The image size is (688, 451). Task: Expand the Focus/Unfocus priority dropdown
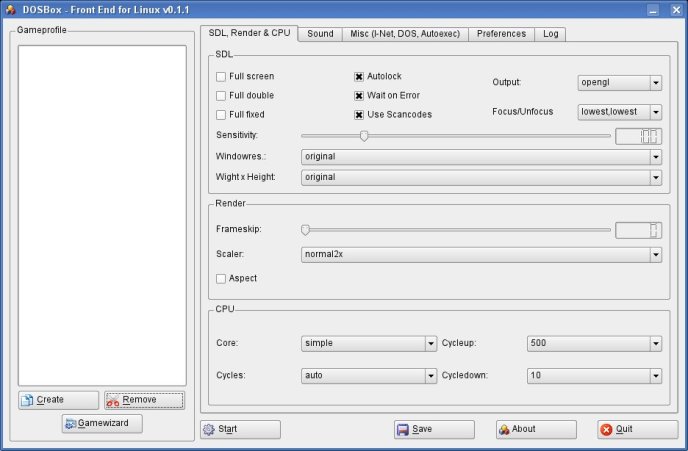click(620, 112)
